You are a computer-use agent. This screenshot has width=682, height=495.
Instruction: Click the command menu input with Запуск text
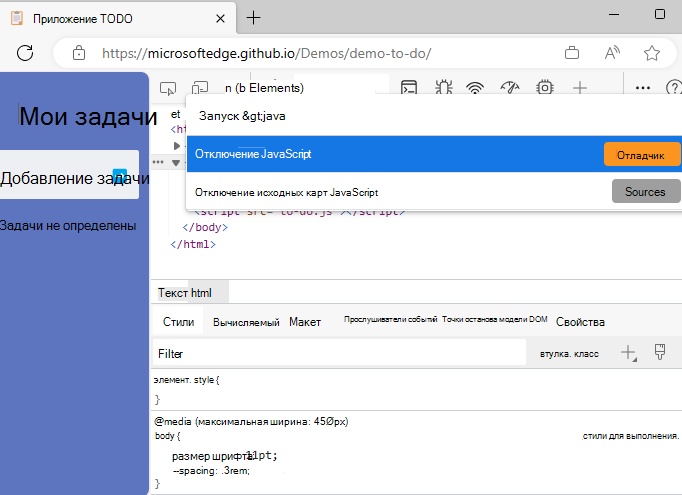point(434,116)
